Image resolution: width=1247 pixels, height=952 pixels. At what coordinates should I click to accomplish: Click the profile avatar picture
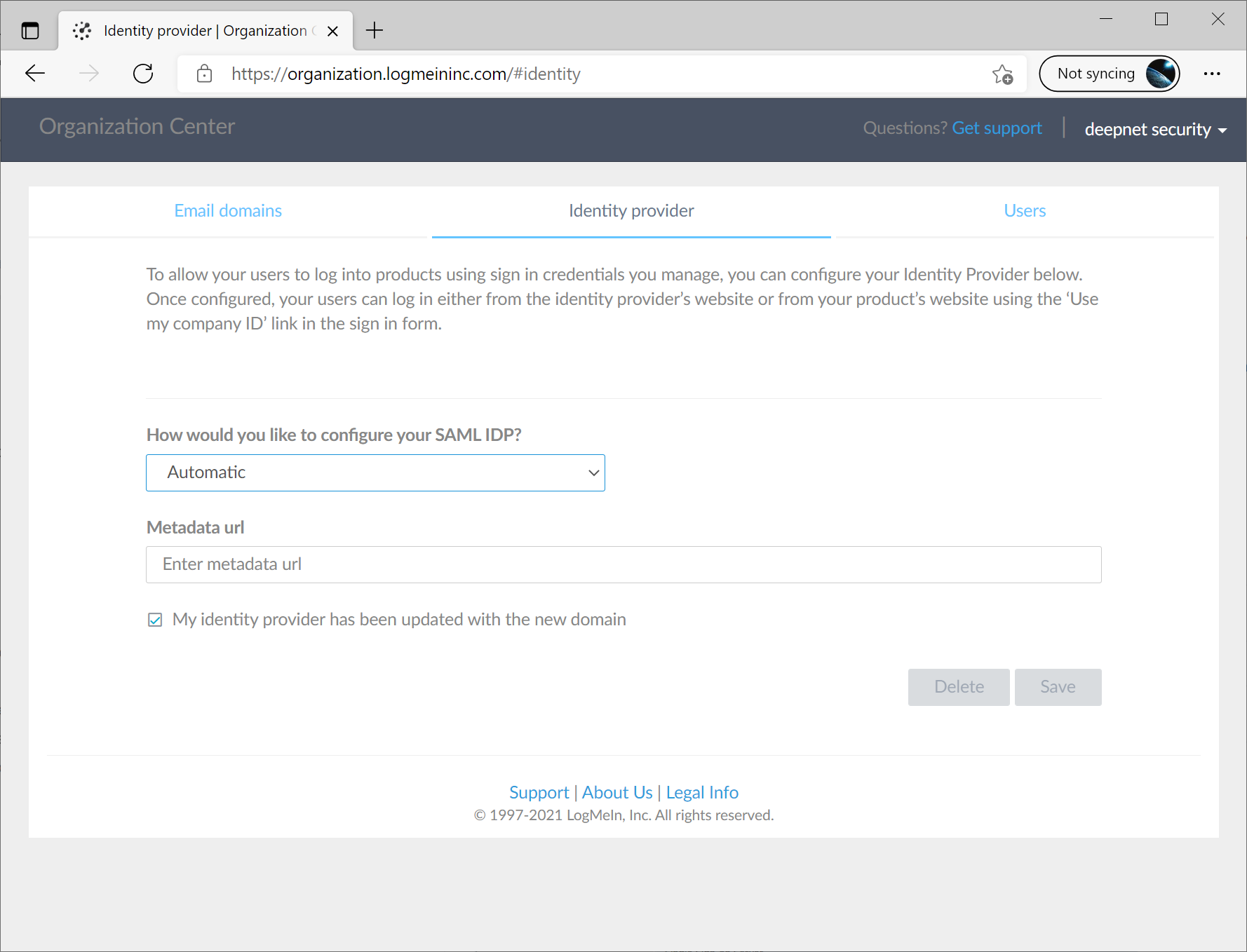click(x=1160, y=74)
